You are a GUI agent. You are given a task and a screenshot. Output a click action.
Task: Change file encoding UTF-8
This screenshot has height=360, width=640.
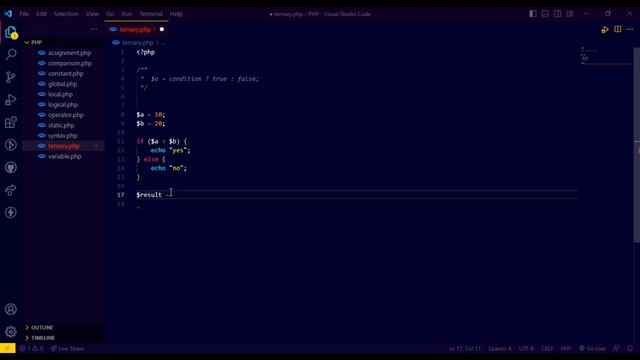[x=526, y=348]
